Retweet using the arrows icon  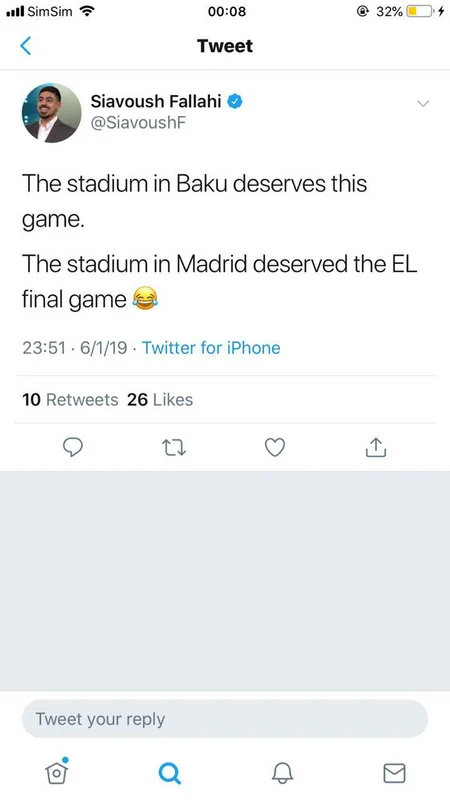click(x=173, y=447)
